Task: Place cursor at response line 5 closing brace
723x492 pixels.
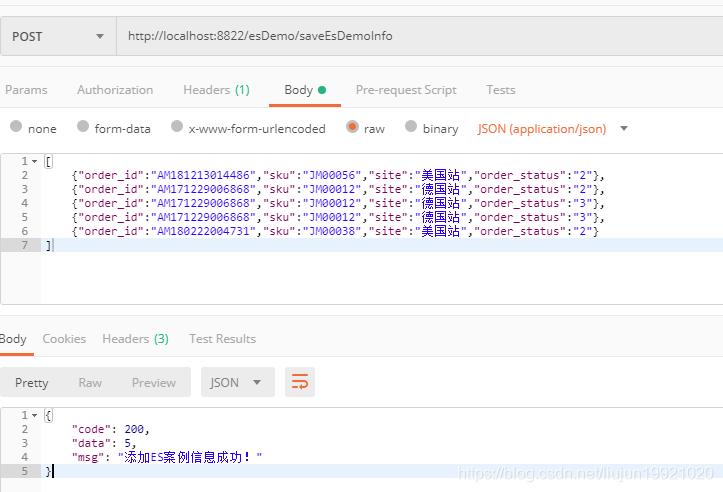Action: pyautogui.click(x=48, y=471)
